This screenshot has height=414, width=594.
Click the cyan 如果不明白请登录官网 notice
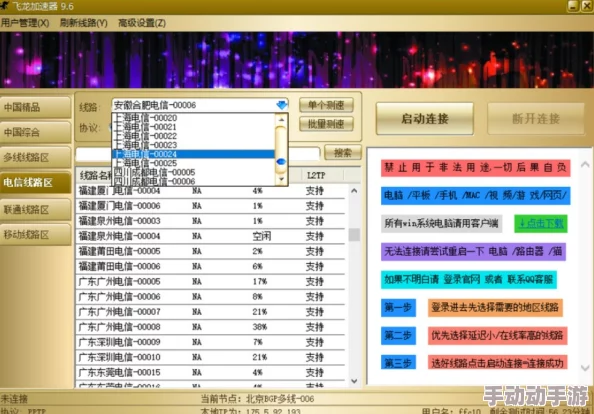coord(469,280)
